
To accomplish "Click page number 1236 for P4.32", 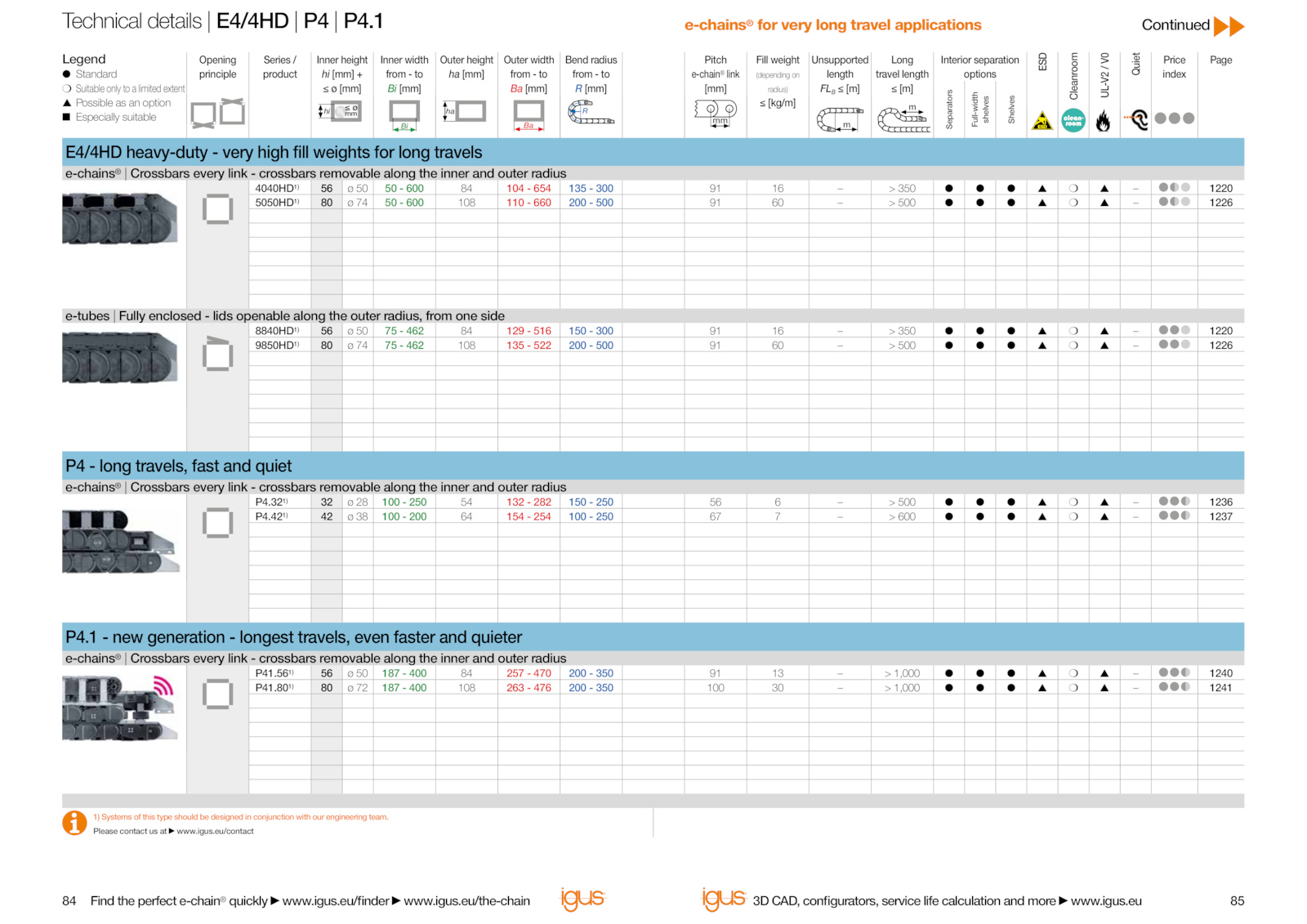I will tap(1221, 502).
